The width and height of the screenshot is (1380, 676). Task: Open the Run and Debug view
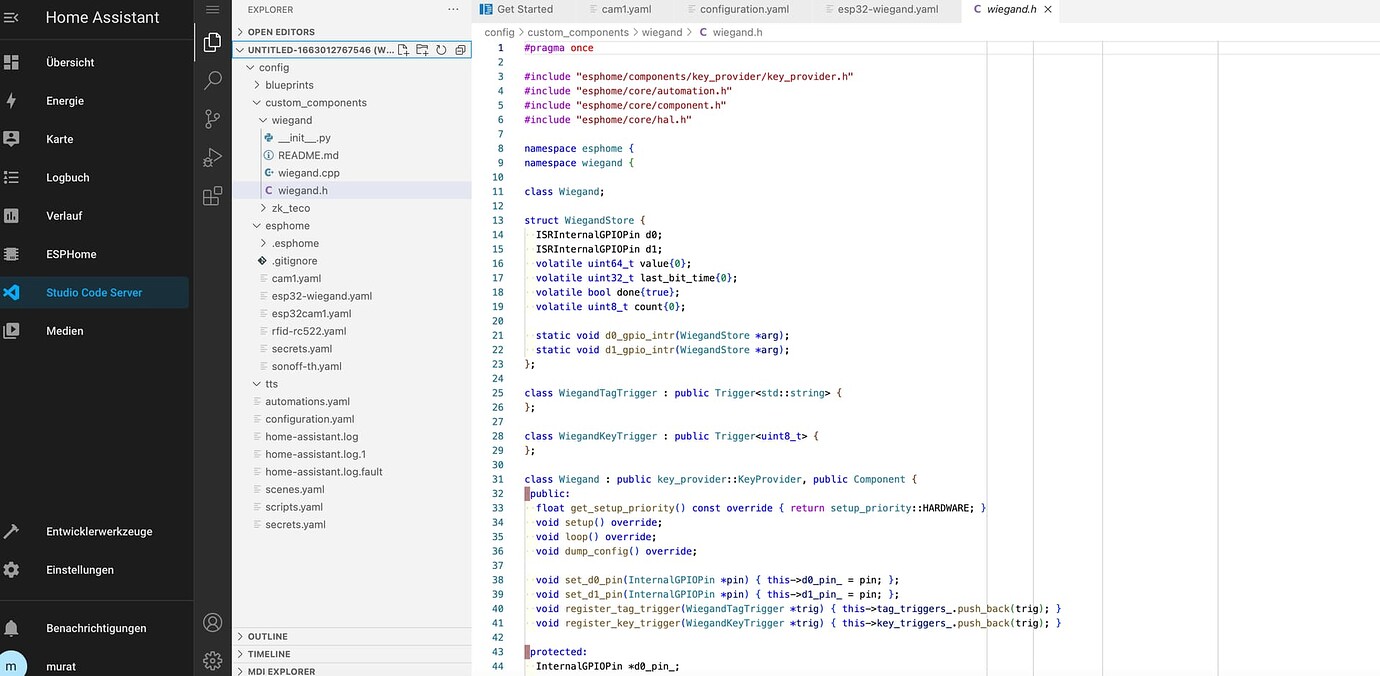pos(212,158)
